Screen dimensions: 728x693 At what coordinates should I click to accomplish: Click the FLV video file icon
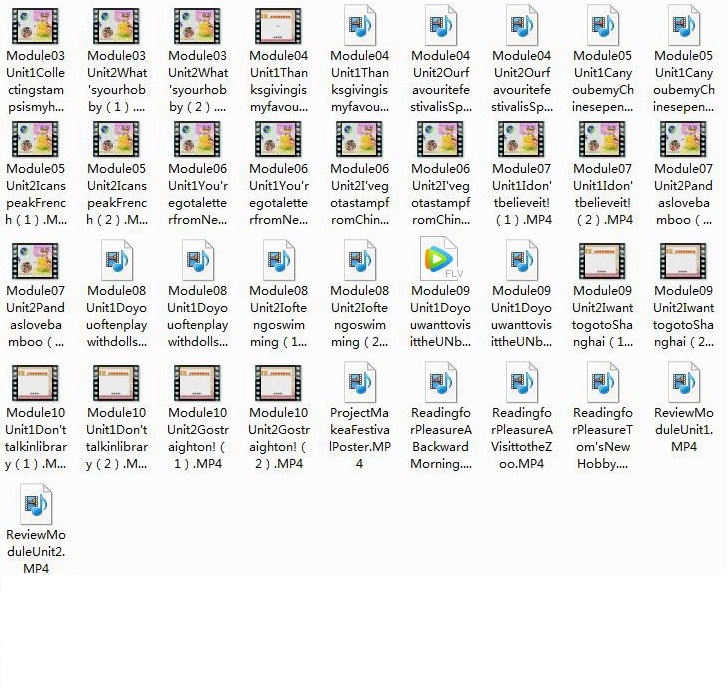pyautogui.click(x=440, y=261)
